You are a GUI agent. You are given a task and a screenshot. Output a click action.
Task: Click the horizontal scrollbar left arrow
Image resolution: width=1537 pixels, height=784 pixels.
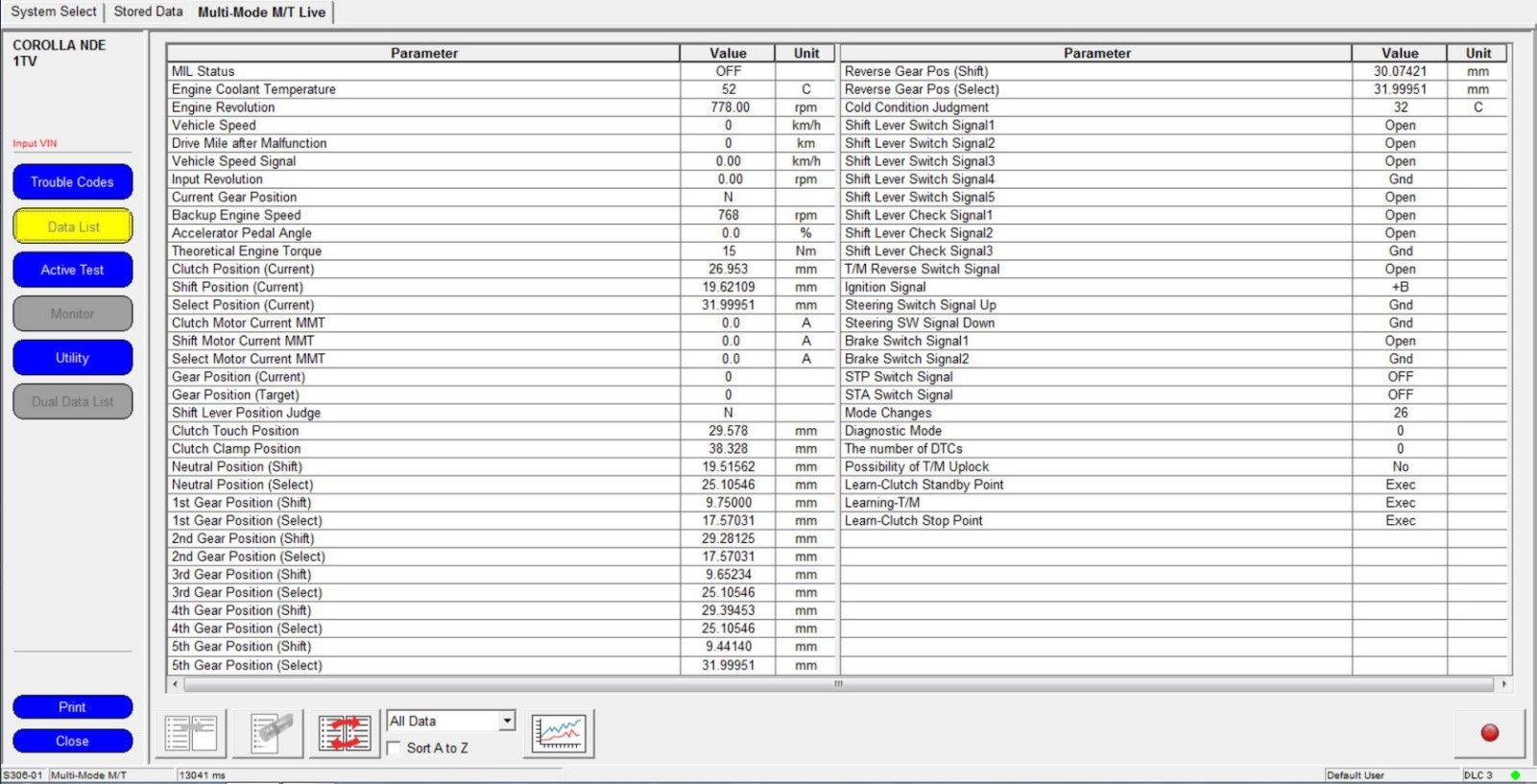(175, 684)
